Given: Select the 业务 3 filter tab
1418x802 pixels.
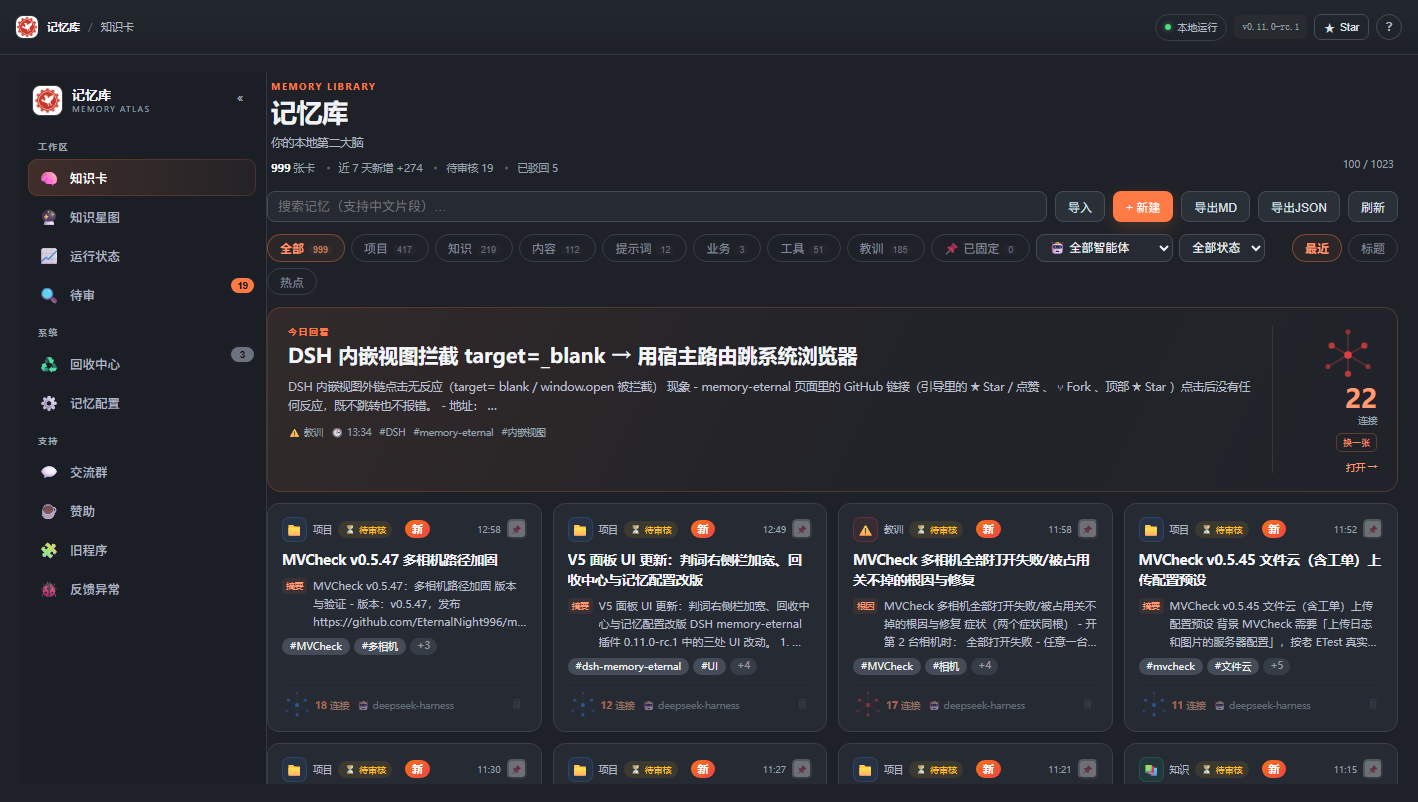Looking at the screenshot, I should coord(727,248).
